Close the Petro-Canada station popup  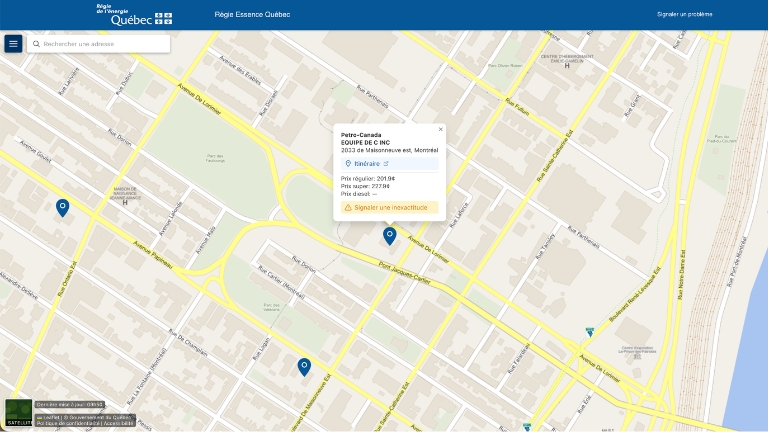click(440, 129)
